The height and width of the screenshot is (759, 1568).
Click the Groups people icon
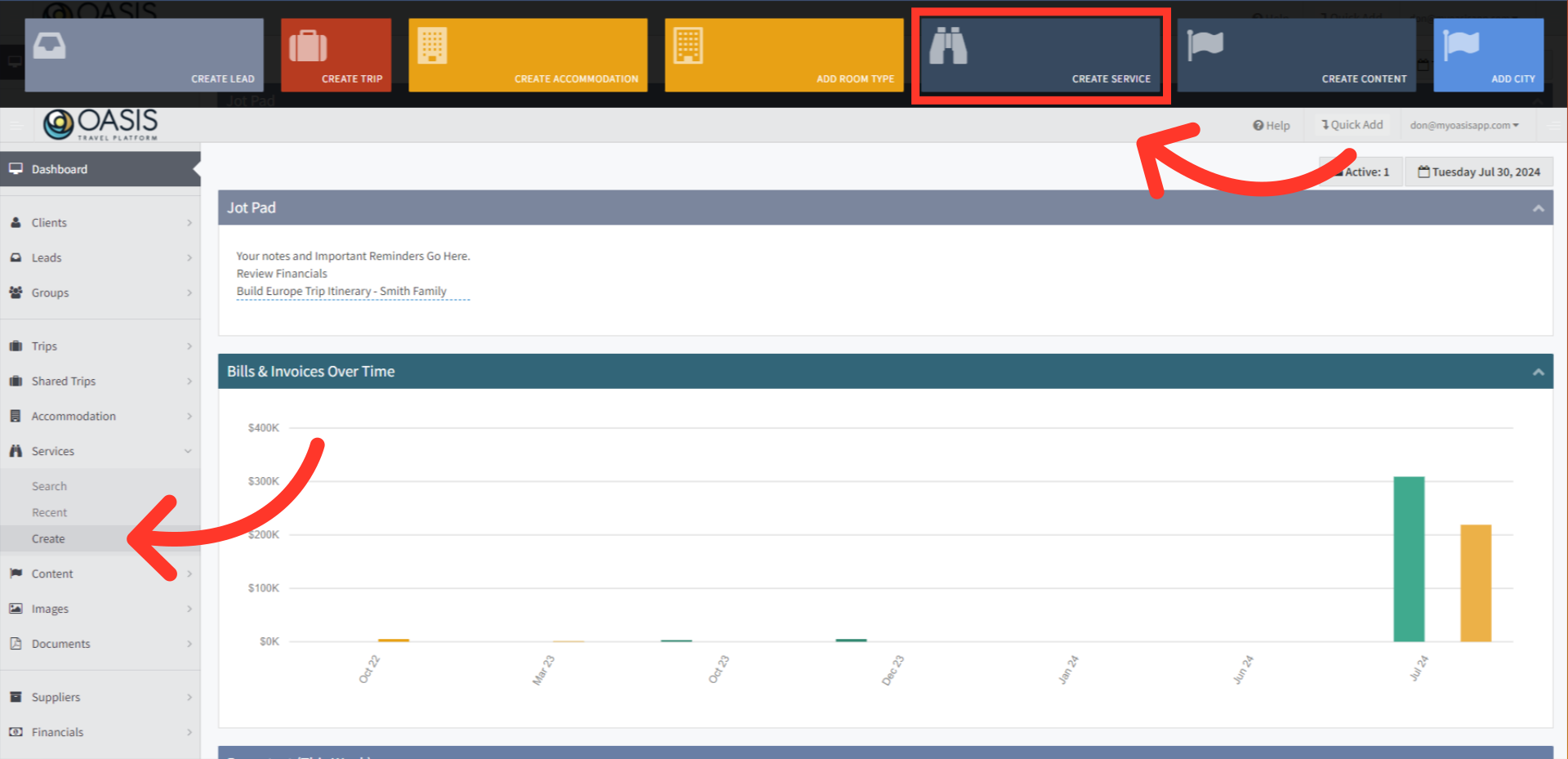pyautogui.click(x=16, y=292)
